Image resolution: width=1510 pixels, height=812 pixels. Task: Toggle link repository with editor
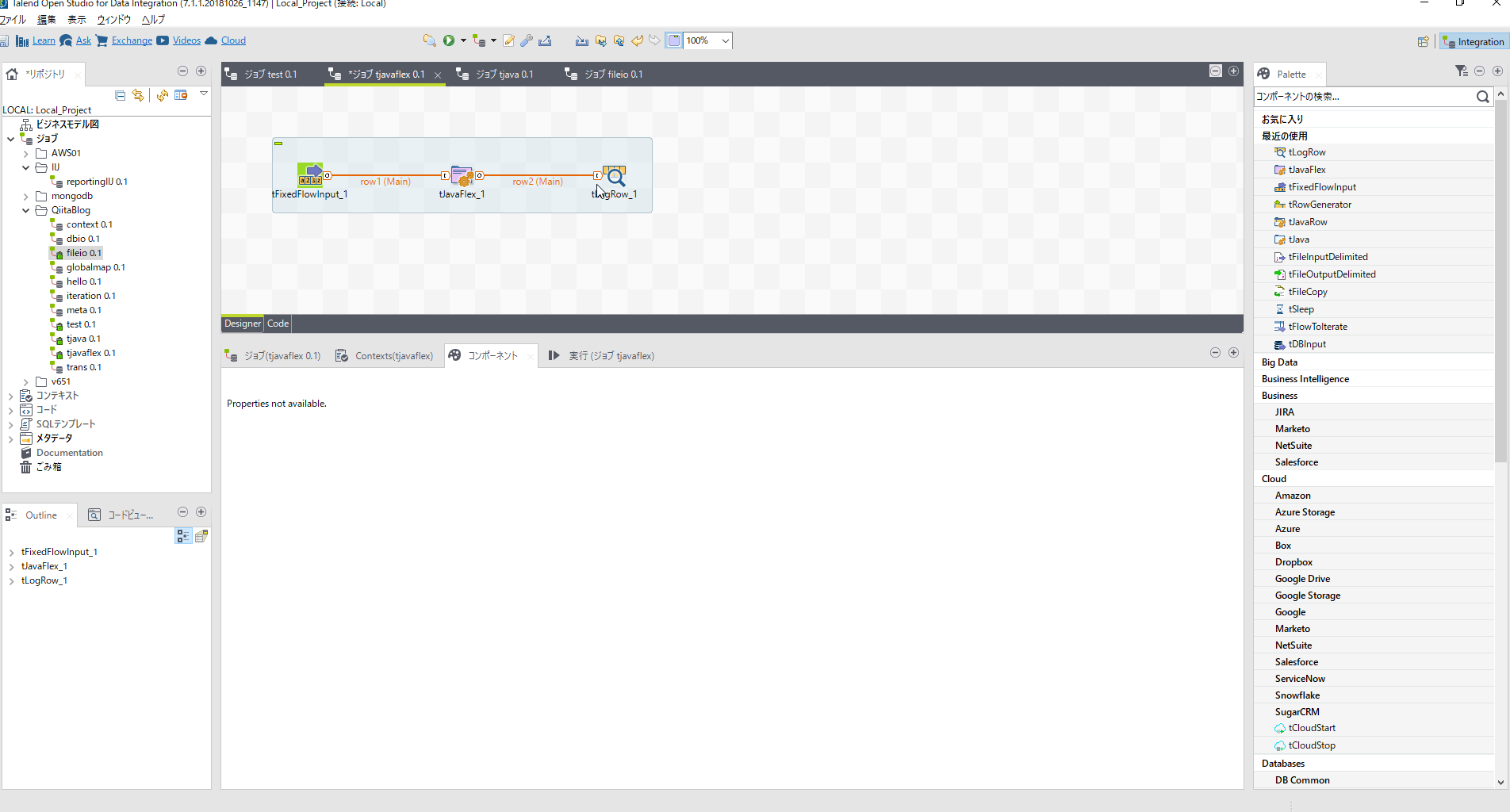139,95
